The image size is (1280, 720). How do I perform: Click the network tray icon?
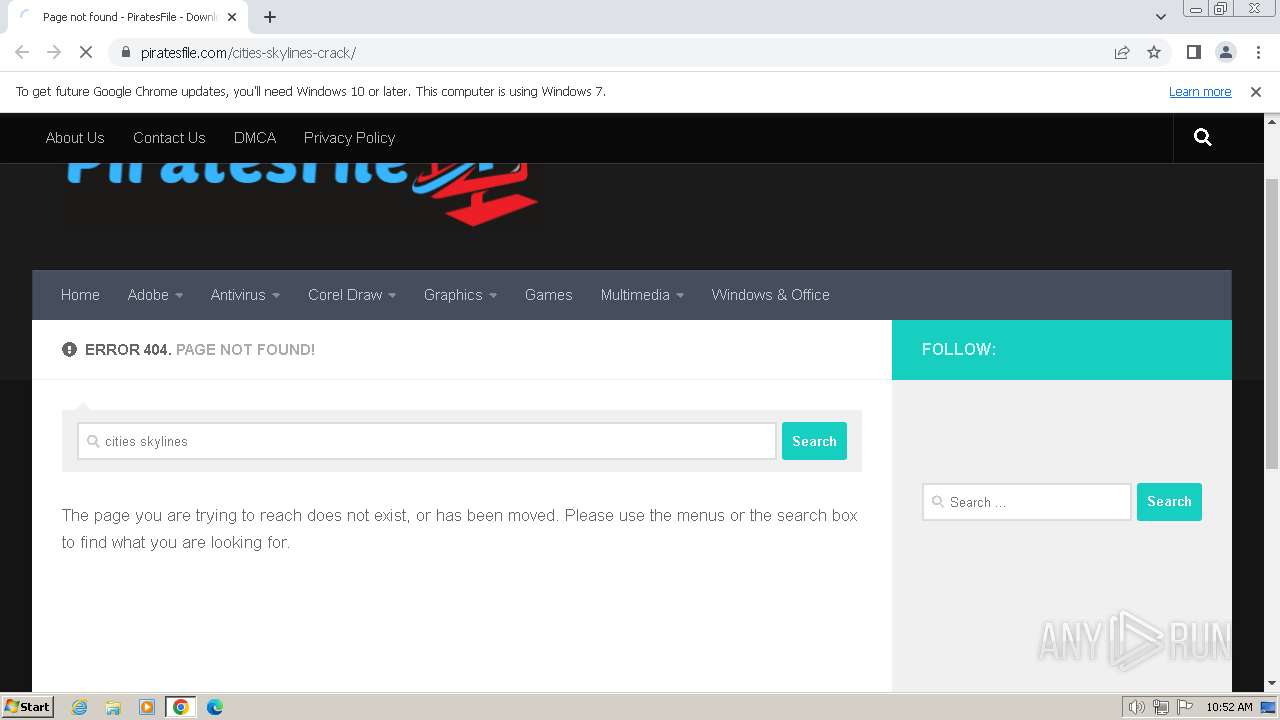(1161, 707)
